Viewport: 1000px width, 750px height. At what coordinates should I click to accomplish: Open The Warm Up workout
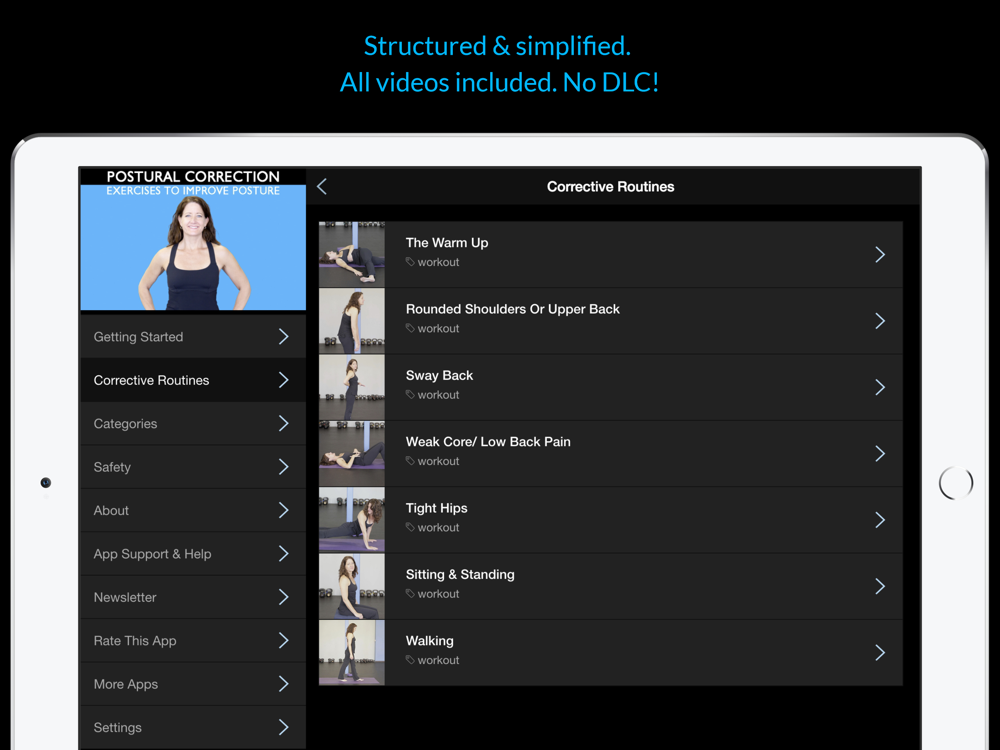(610, 254)
